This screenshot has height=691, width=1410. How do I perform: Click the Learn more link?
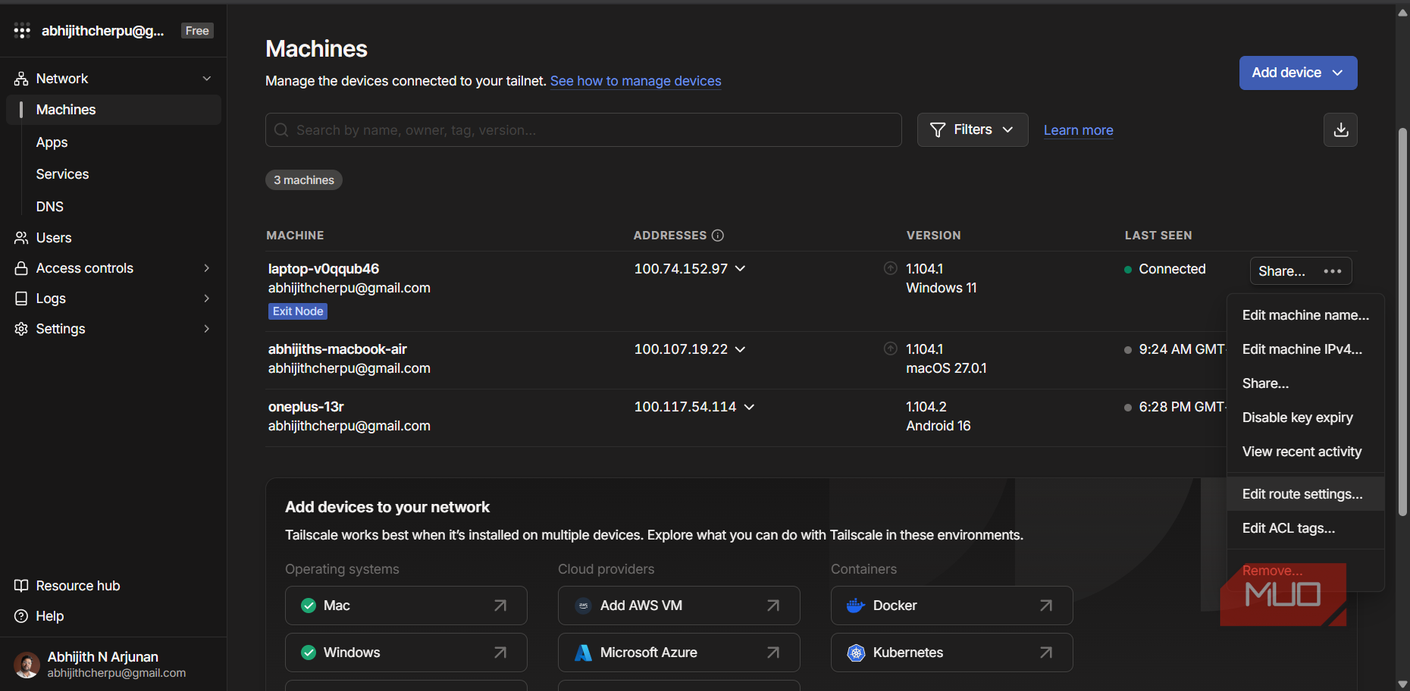(x=1078, y=130)
